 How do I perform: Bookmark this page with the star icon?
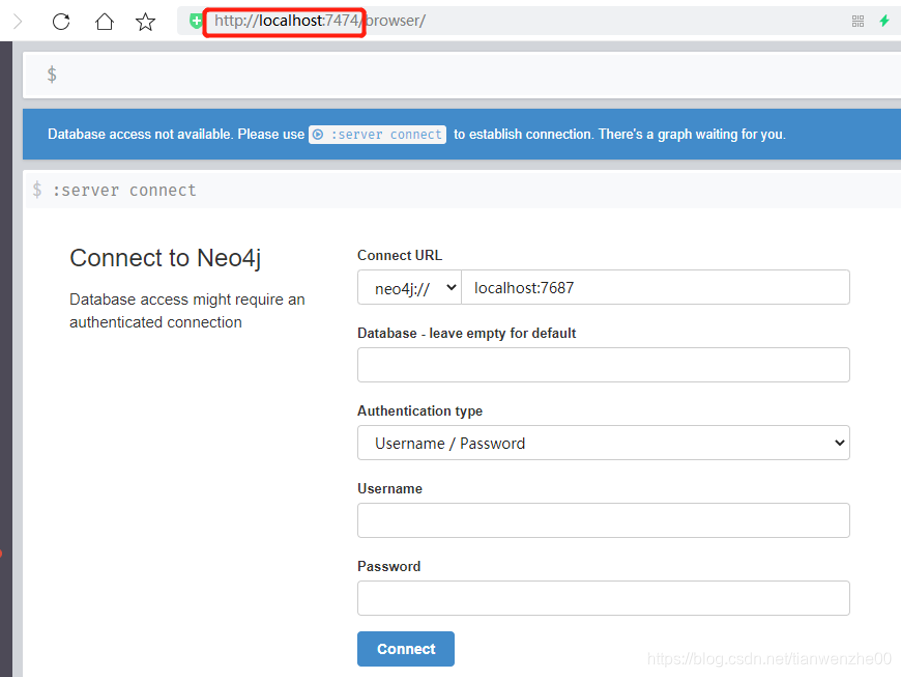click(145, 21)
